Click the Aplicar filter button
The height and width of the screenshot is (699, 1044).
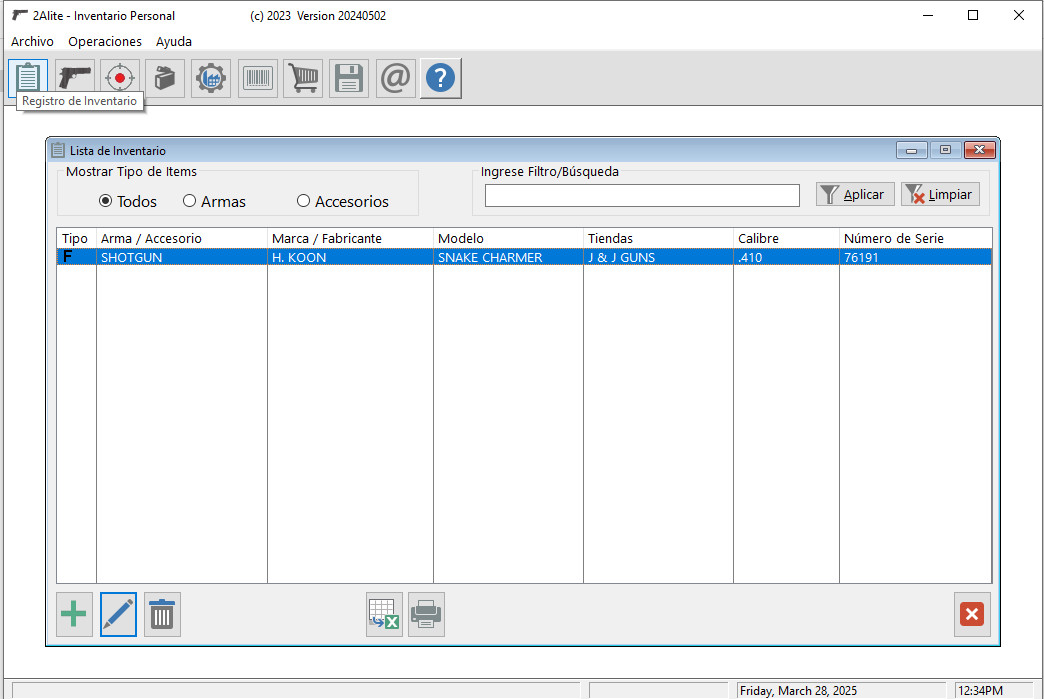coord(855,194)
